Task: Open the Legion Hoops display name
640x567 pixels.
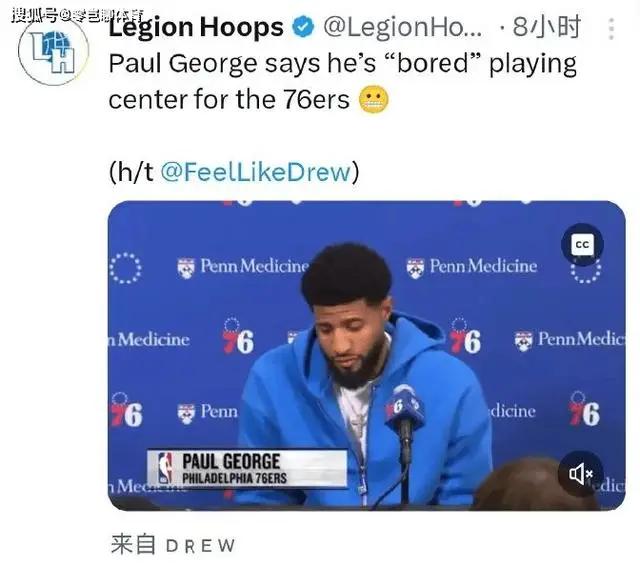Action: 196,27
